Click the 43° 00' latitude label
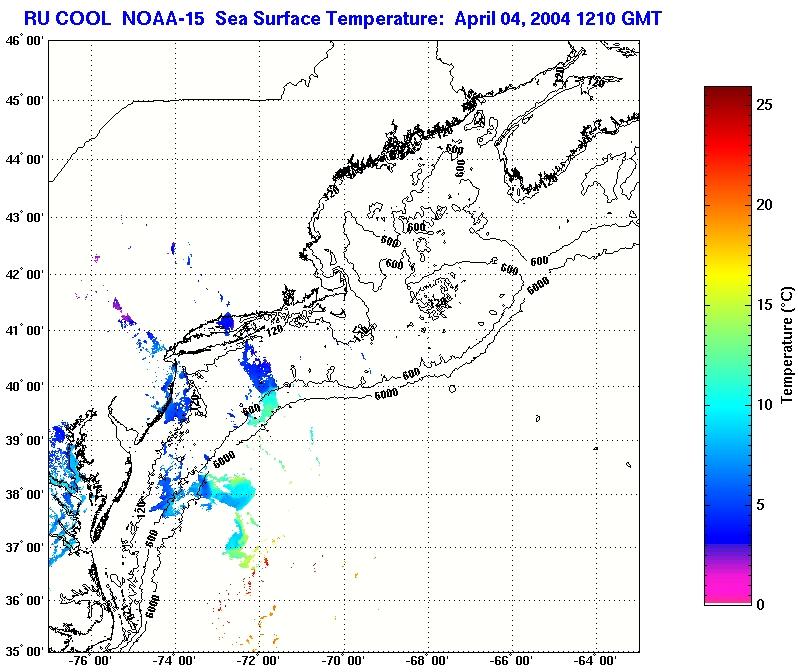The image size is (798, 672). coord(24,217)
